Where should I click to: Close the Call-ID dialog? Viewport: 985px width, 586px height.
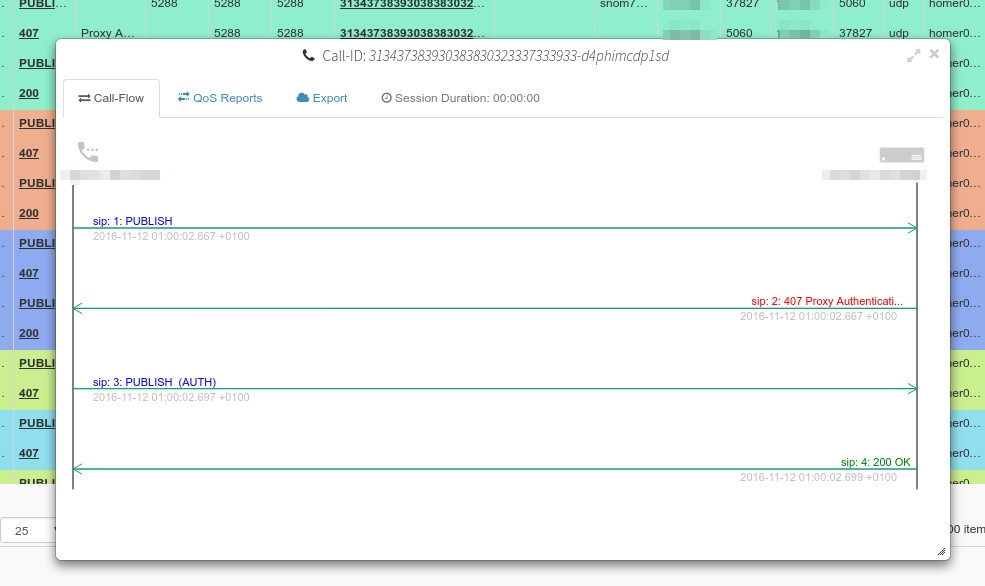(x=934, y=54)
